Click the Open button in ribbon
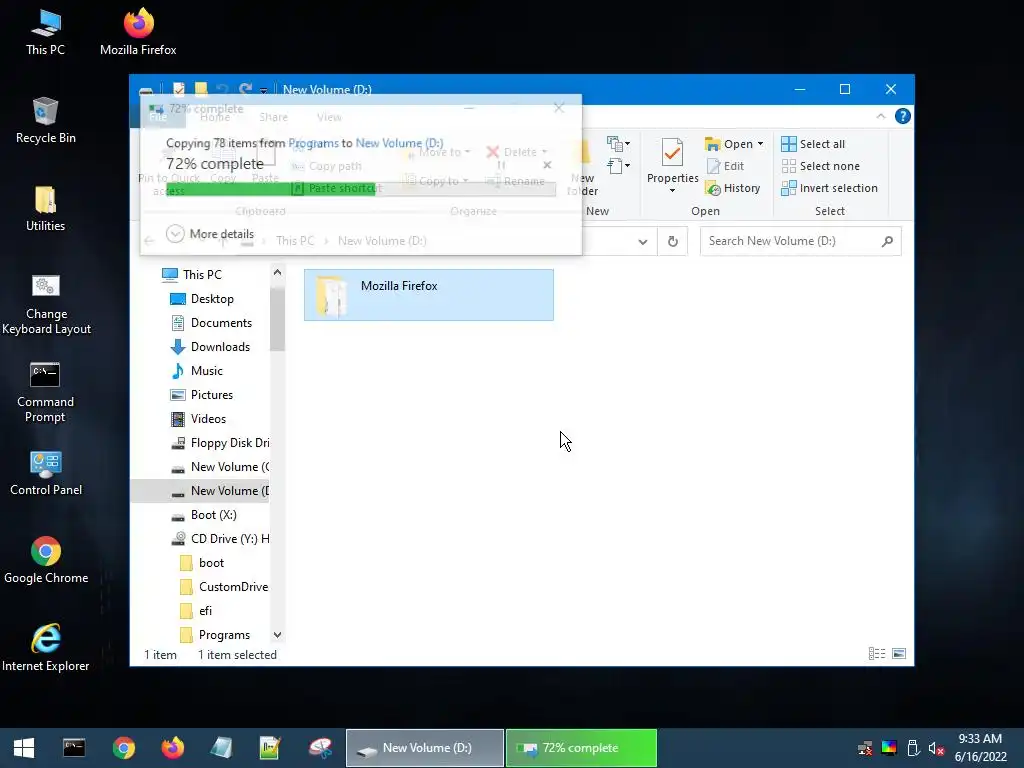 point(729,144)
